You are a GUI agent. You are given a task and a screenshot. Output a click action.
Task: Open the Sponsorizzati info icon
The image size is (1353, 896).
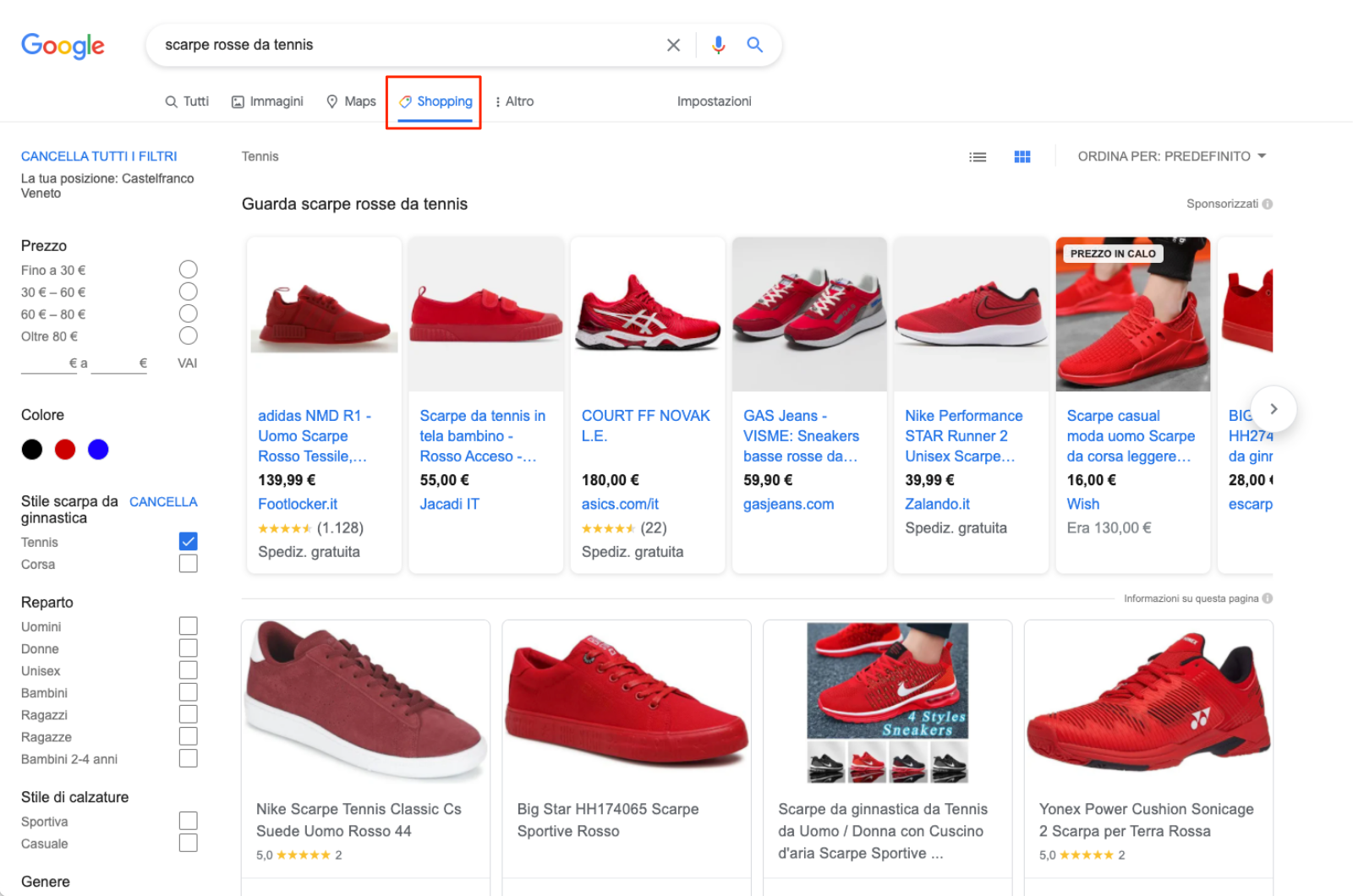click(x=1266, y=203)
